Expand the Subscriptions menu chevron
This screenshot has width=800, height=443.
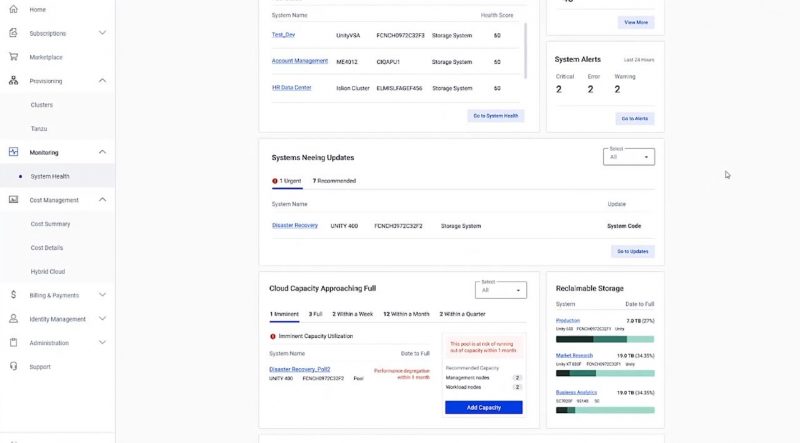(x=102, y=33)
